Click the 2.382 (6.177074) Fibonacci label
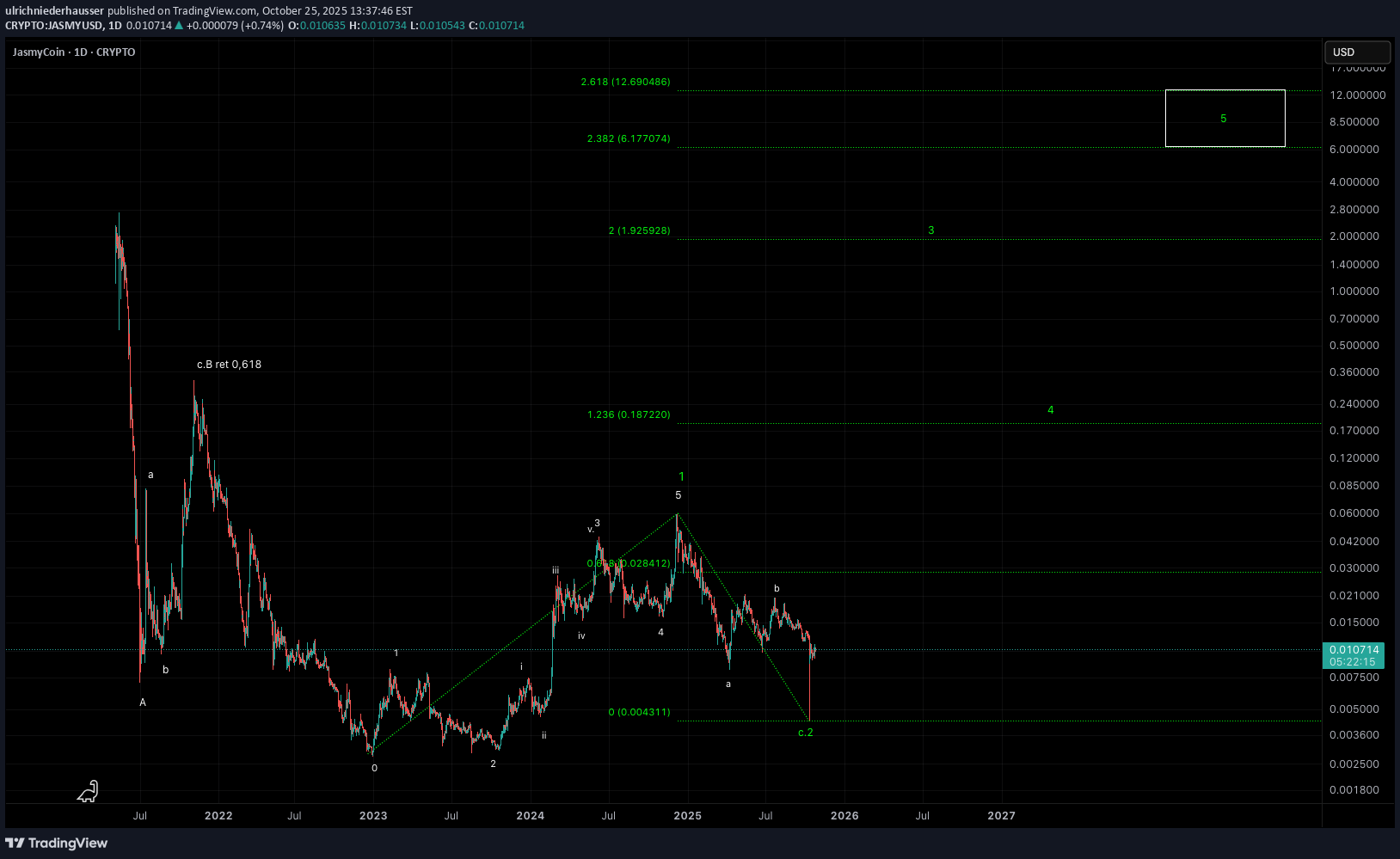This screenshot has height=859, width=1400. click(628, 139)
